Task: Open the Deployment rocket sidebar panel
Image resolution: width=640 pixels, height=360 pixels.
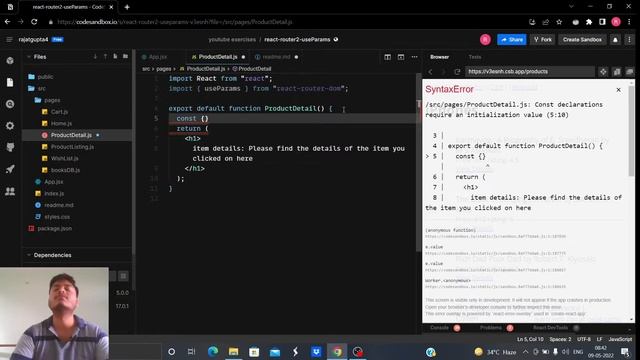Action: 10,169
